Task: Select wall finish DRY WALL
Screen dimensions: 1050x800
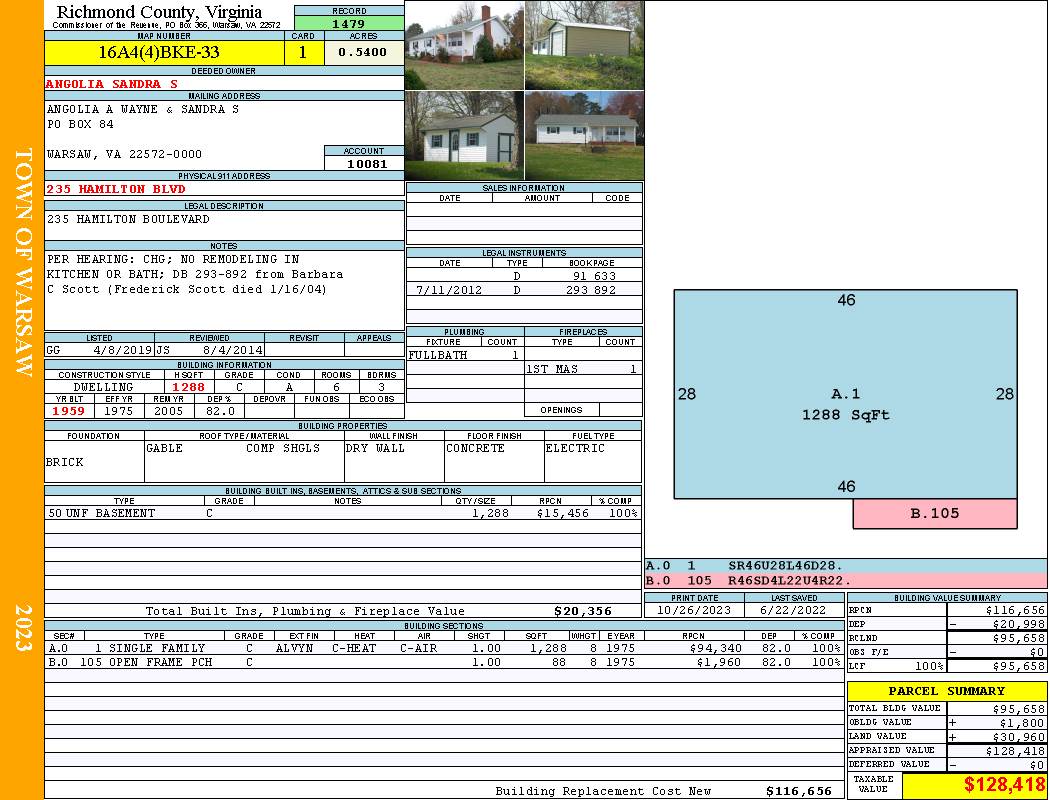Action: [x=375, y=448]
